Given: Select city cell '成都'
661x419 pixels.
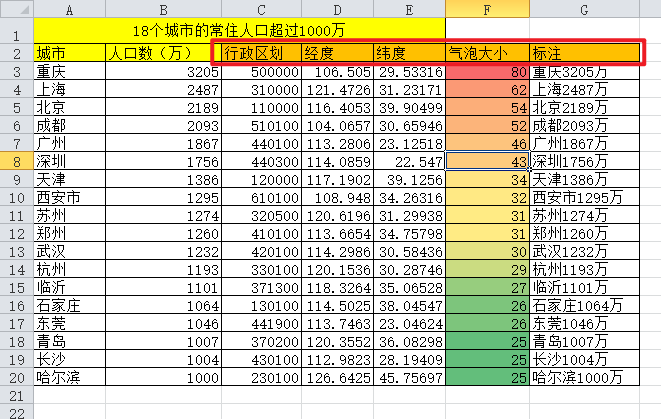Looking at the screenshot, I should (x=70, y=125).
